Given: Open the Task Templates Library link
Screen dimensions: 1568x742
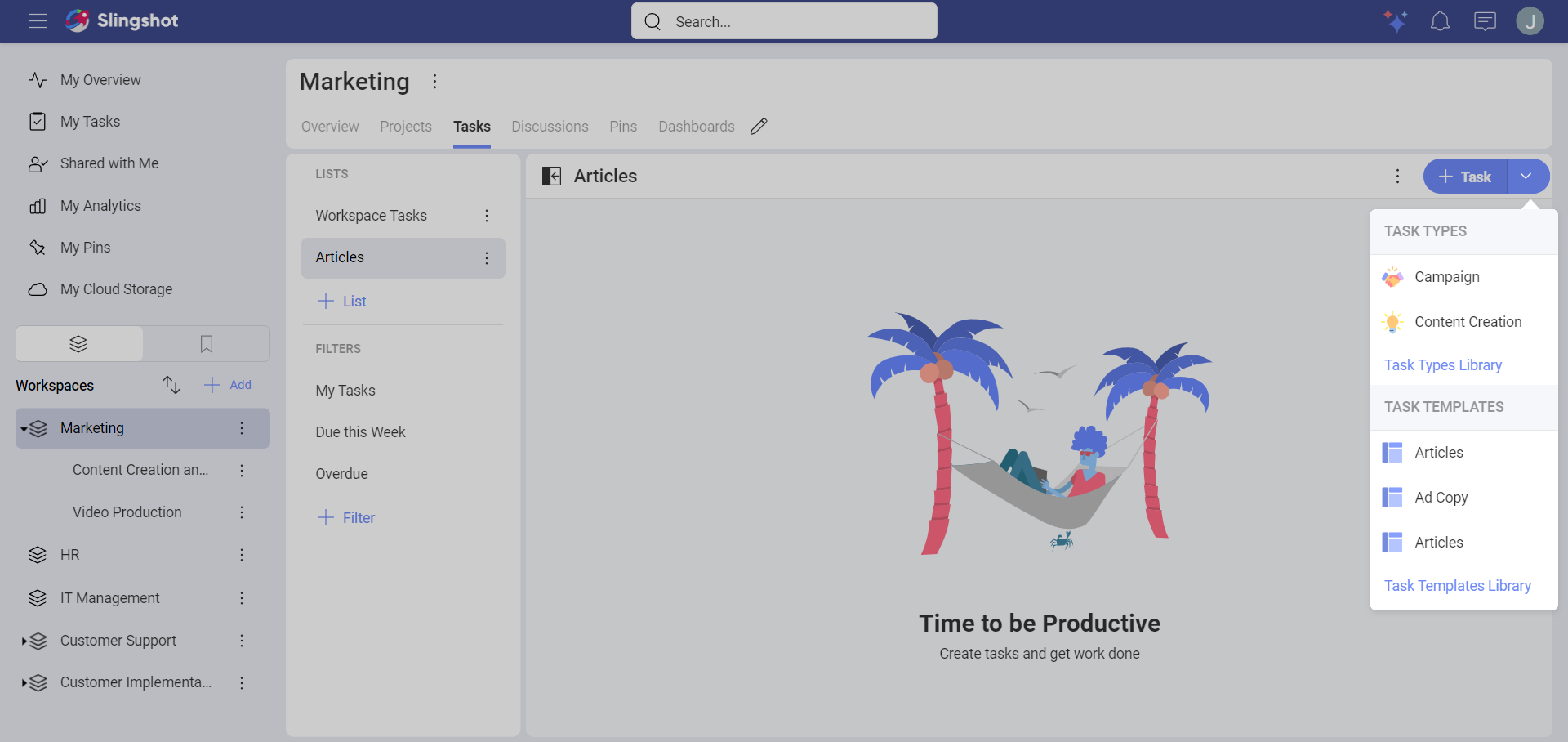Looking at the screenshot, I should 1458,586.
